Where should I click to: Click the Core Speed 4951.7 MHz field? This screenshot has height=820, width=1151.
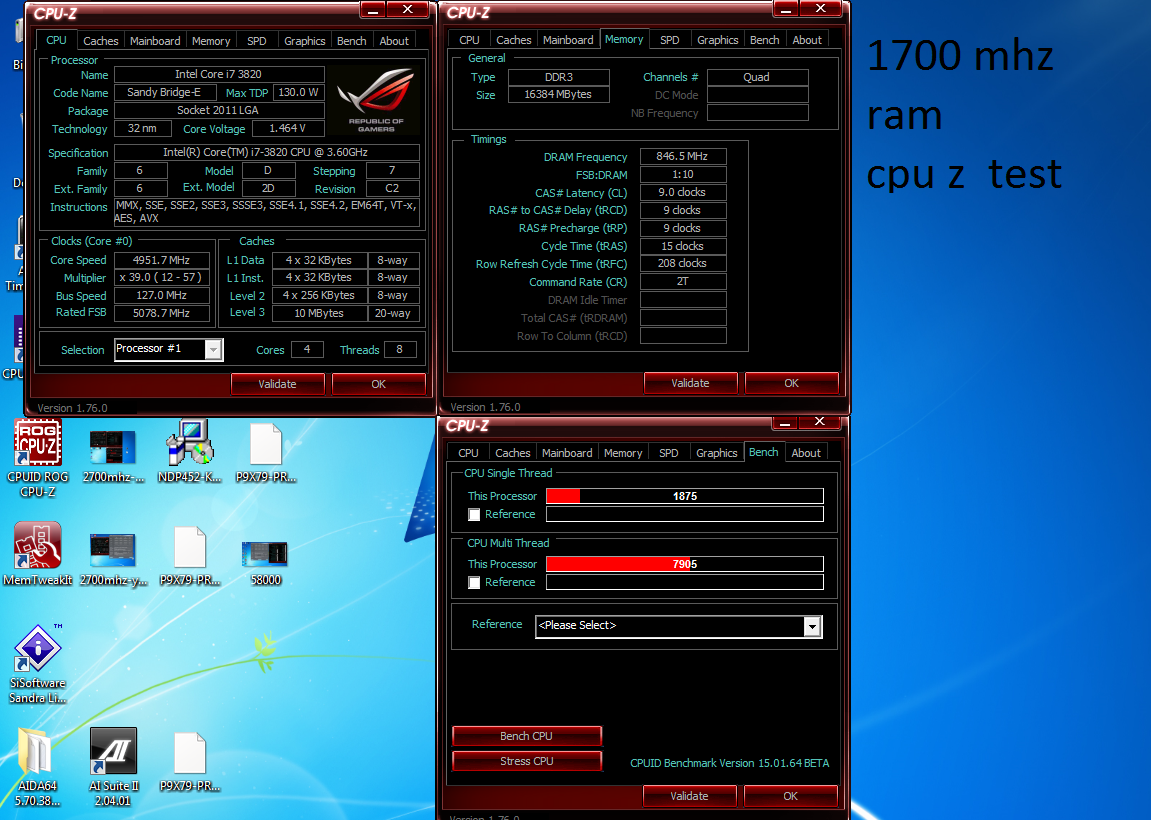161,261
